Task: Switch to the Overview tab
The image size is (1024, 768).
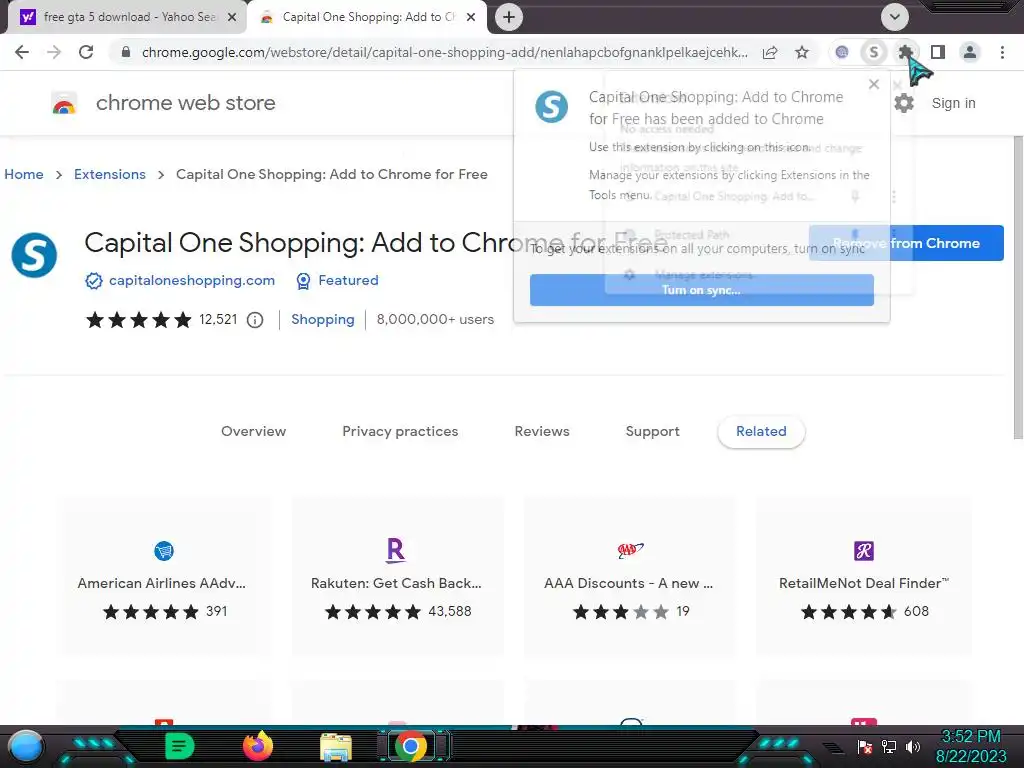Action: 253,431
